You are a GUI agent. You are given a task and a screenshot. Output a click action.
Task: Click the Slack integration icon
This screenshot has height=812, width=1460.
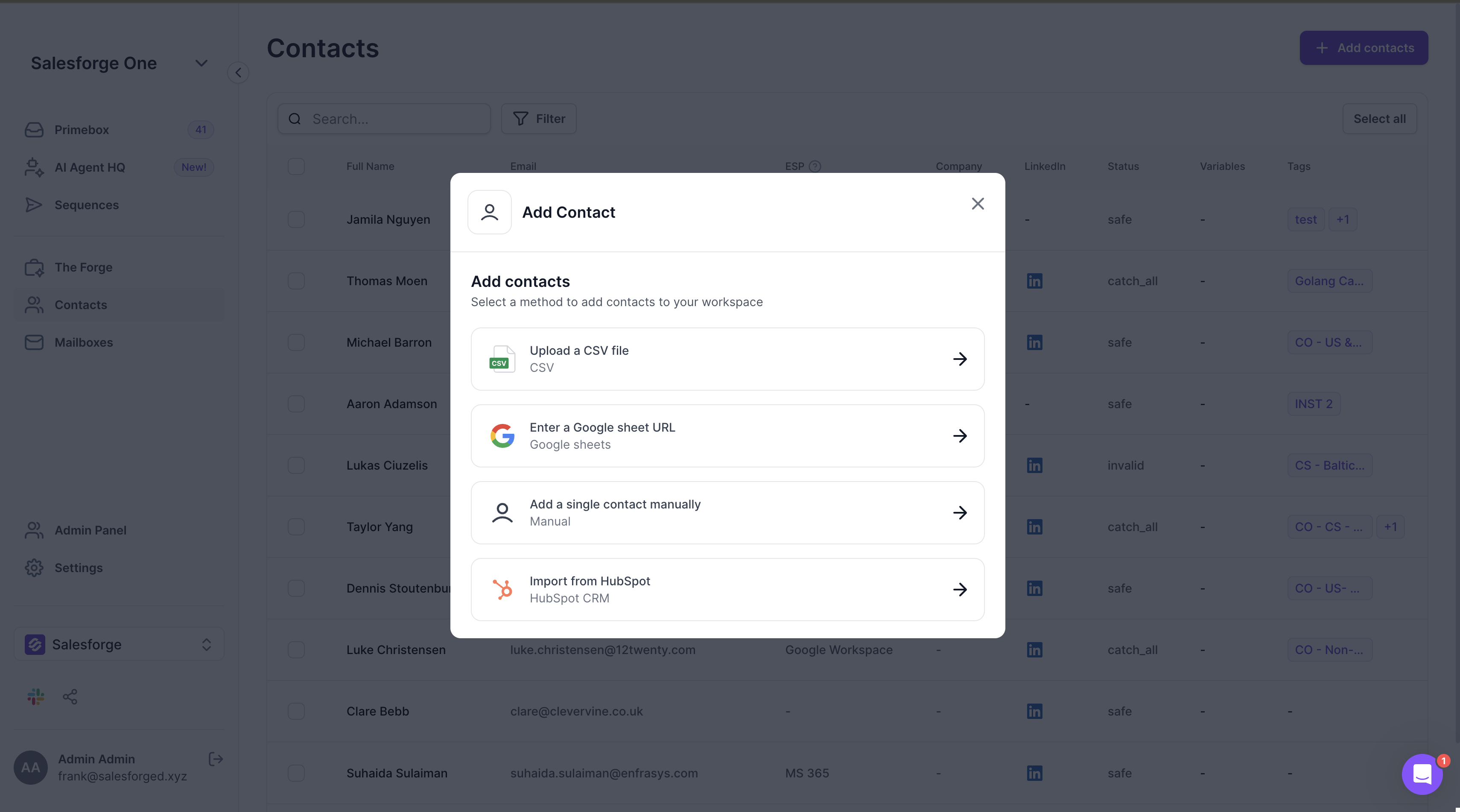[35, 696]
